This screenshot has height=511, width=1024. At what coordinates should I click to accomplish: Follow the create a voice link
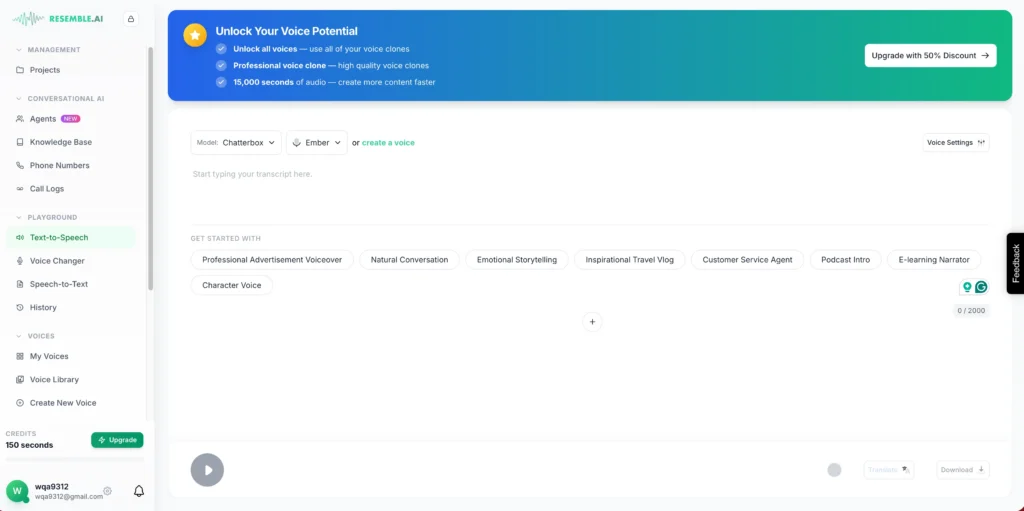[x=388, y=143]
